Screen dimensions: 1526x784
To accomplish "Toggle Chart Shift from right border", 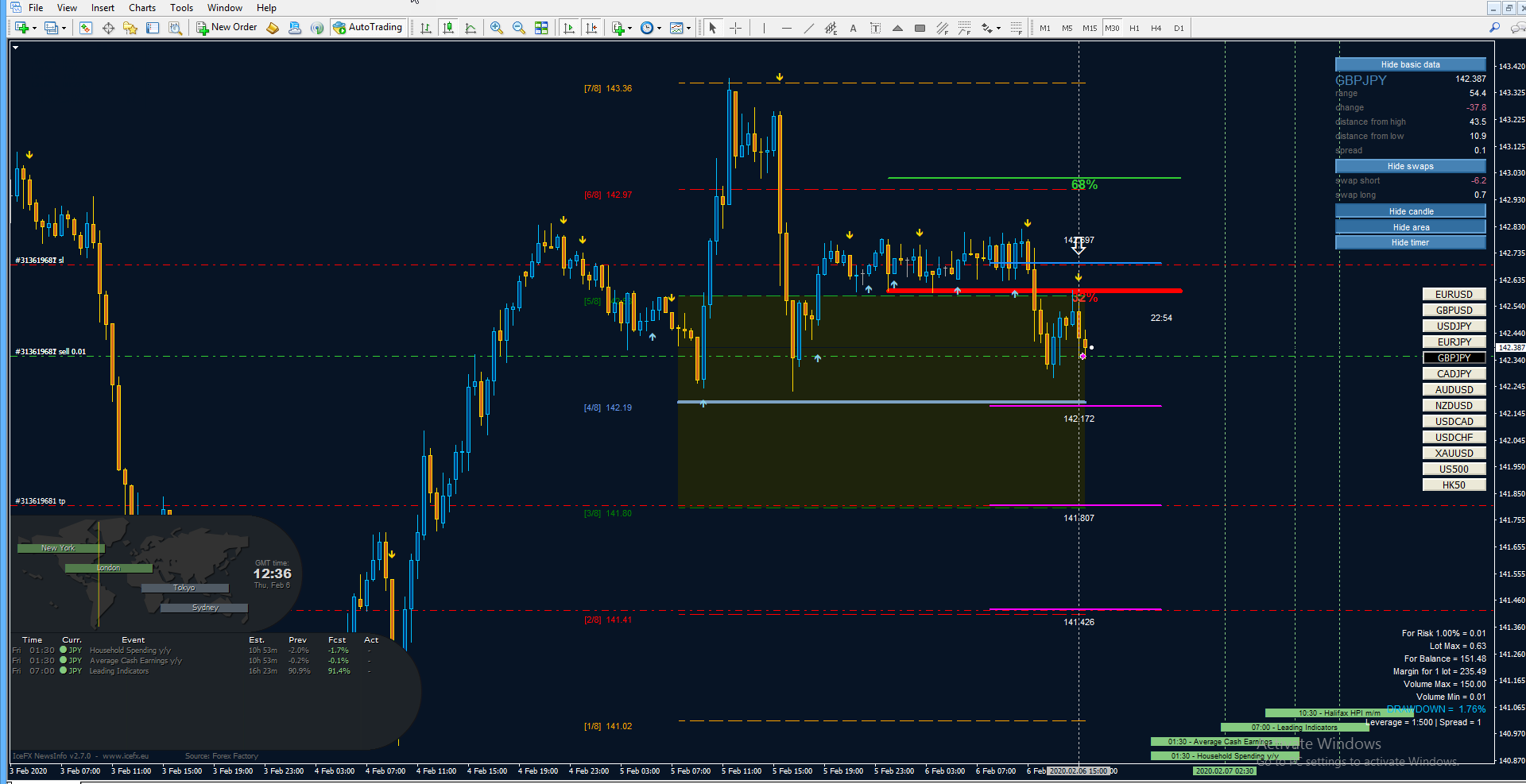I will pyautogui.click(x=591, y=28).
